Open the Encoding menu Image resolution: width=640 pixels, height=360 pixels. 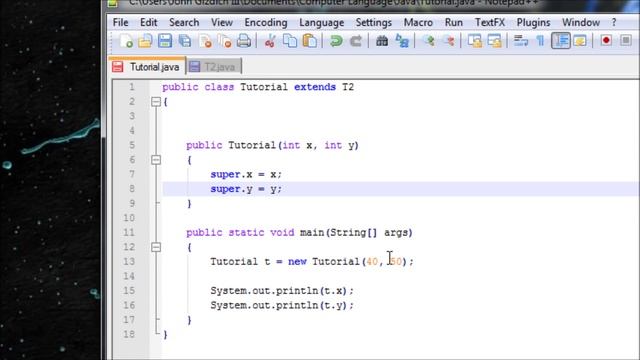click(266, 22)
